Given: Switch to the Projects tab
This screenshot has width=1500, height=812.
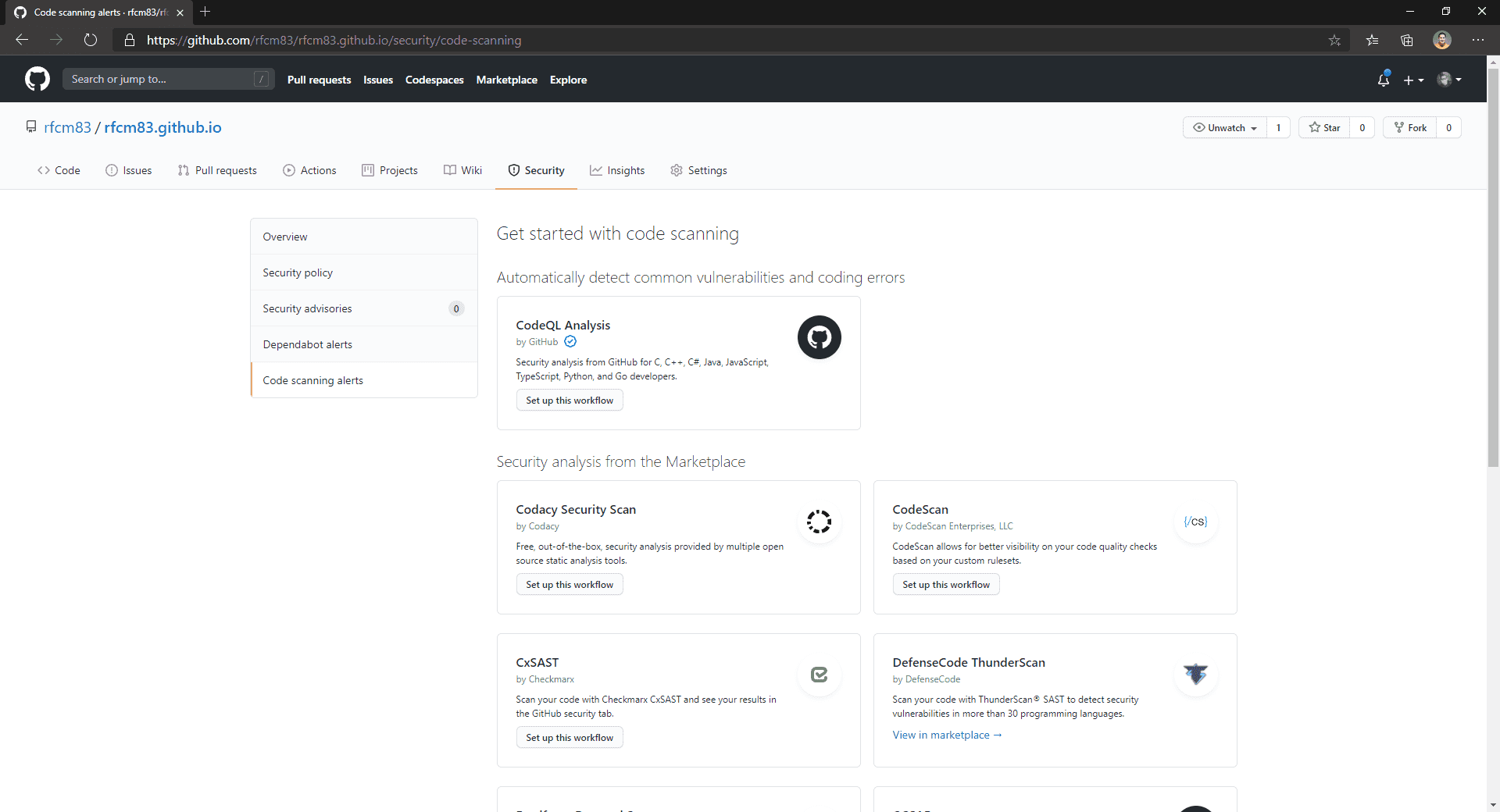Looking at the screenshot, I should (390, 170).
